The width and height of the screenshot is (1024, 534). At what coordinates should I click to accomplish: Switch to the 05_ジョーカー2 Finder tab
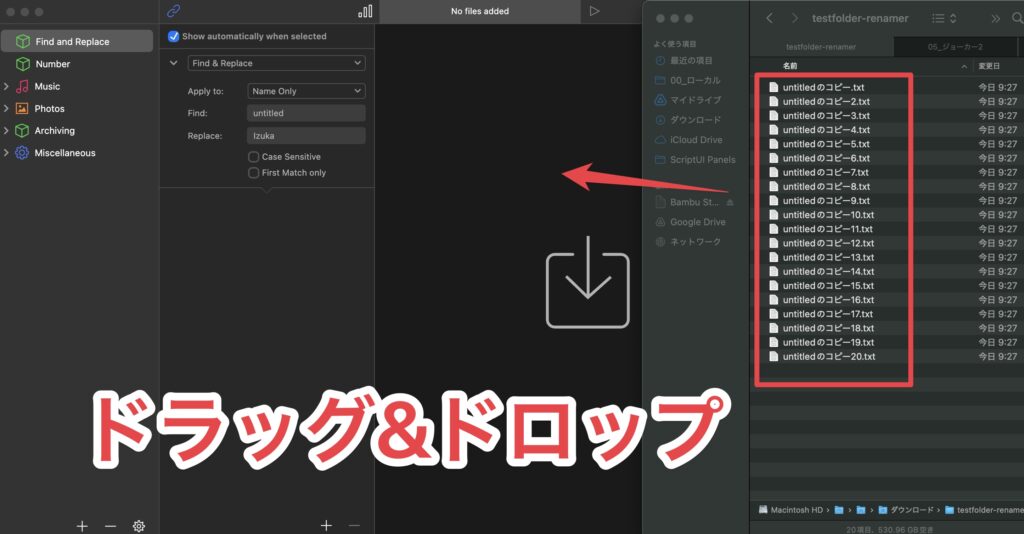tap(956, 46)
